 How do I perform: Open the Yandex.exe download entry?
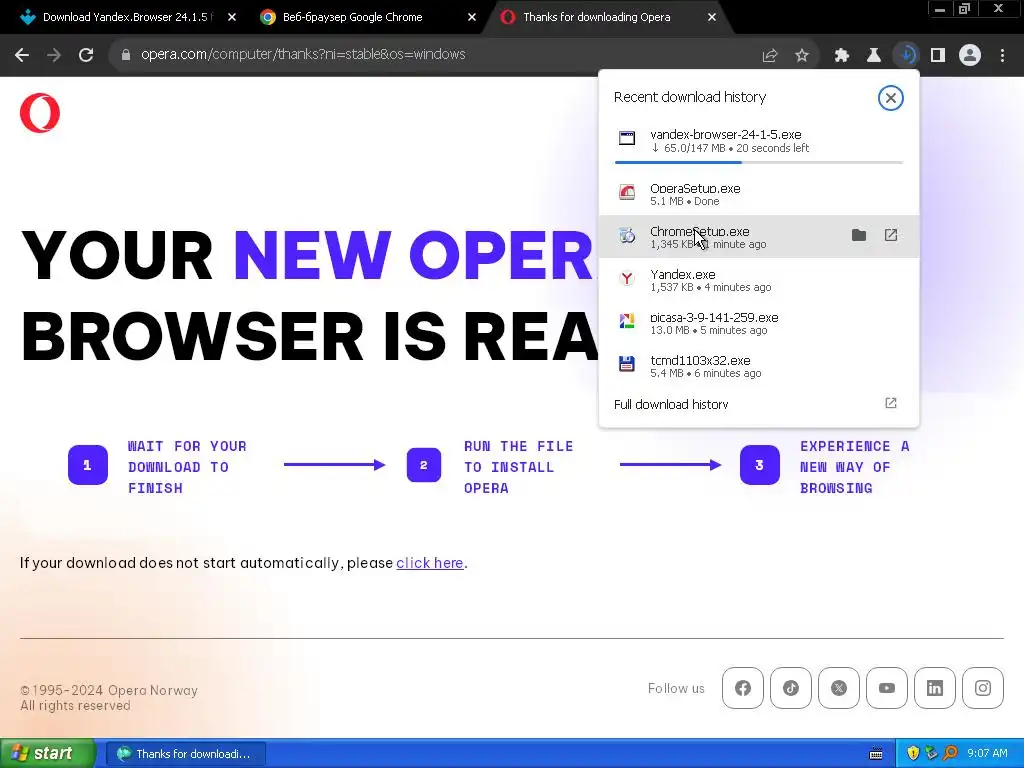click(759, 280)
